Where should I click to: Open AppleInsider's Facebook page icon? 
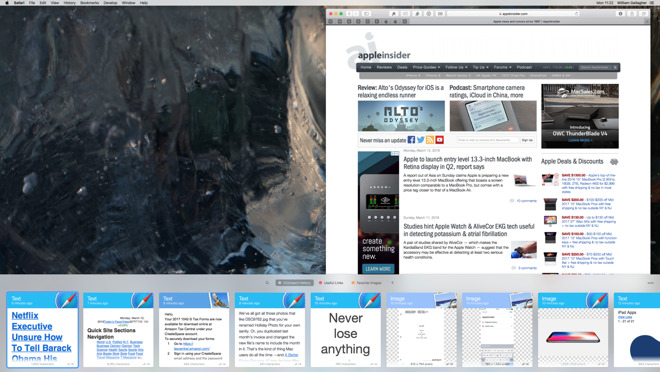(x=411, y=140)
